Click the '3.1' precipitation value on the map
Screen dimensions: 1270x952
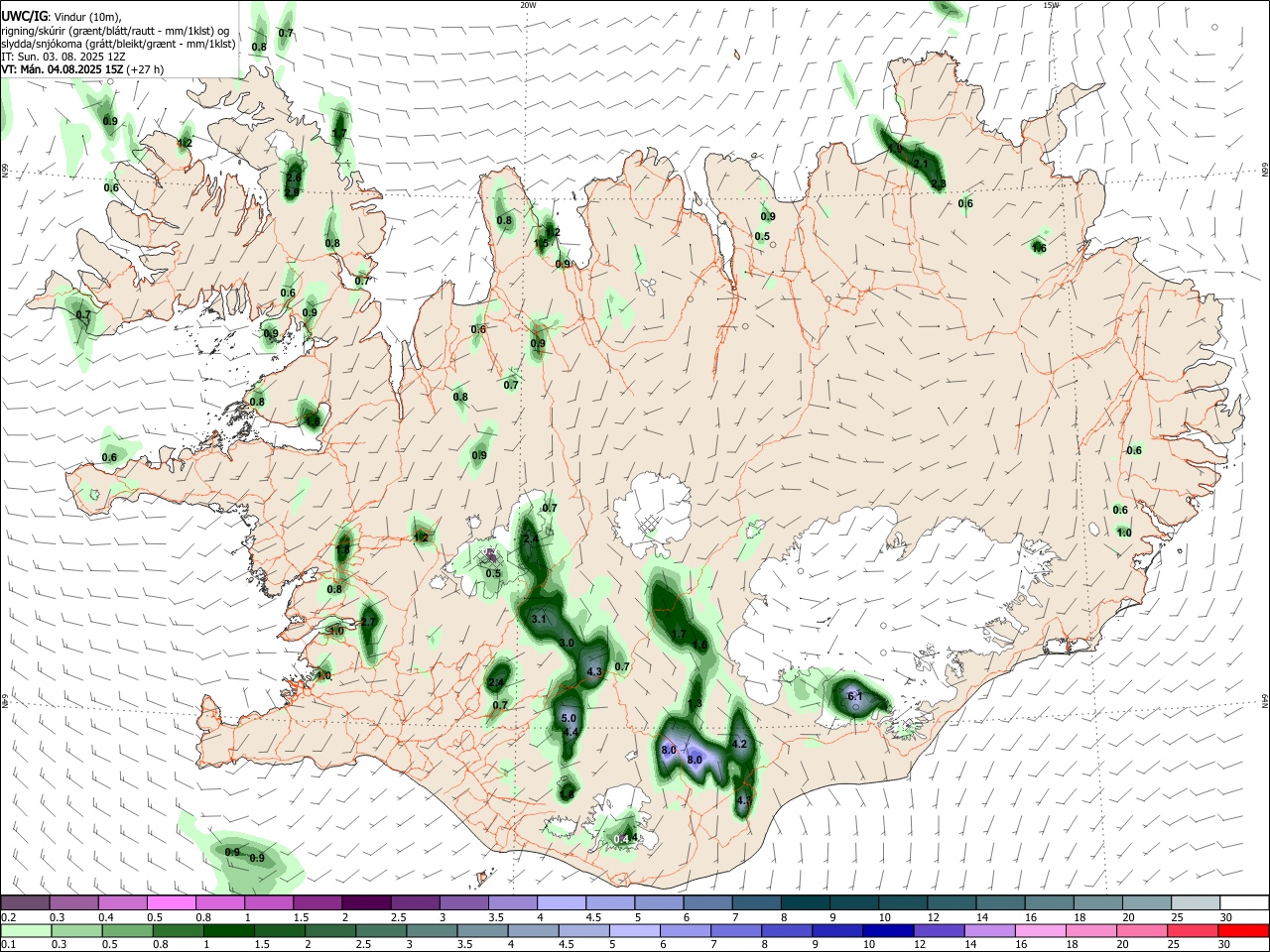click(539, 619)
